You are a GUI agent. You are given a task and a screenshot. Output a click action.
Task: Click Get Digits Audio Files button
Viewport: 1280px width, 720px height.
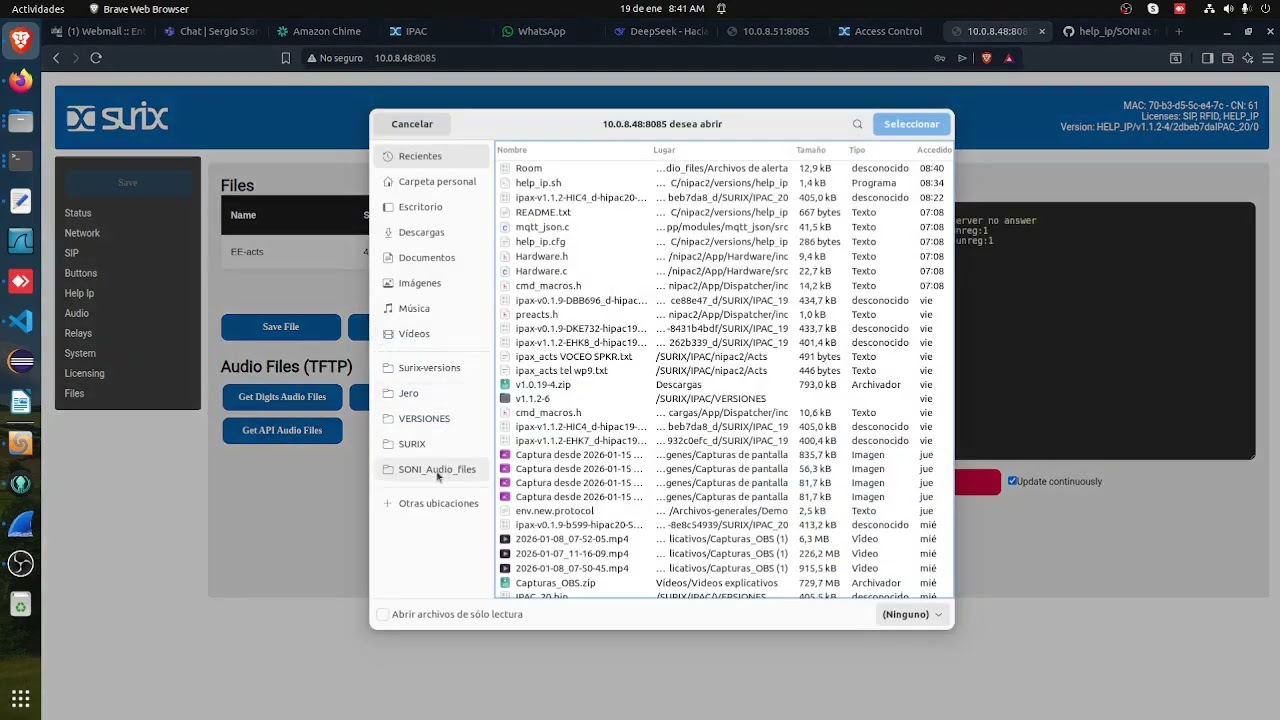[x=282, y=397]
